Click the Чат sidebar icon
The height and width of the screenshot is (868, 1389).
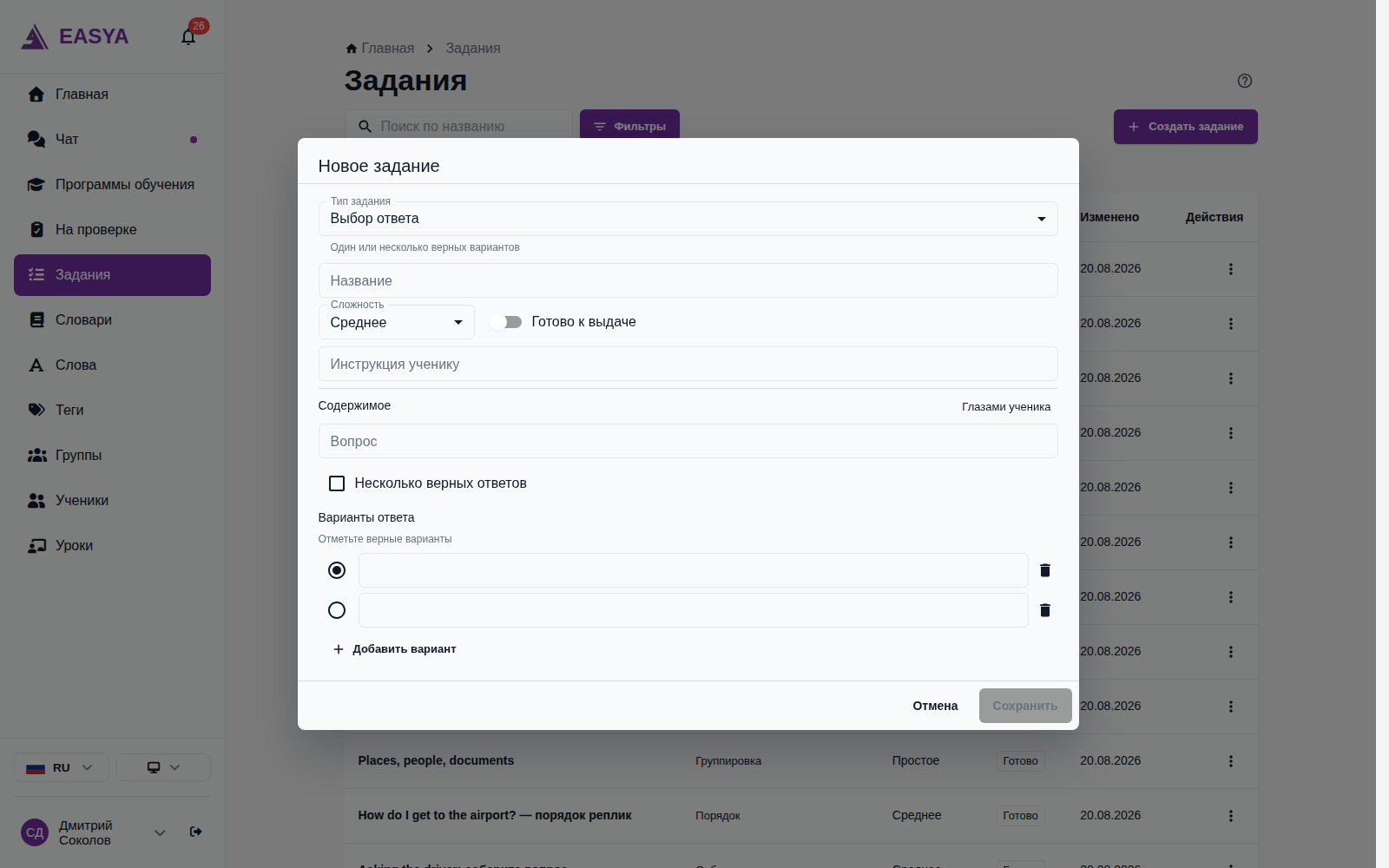[36, 139]
